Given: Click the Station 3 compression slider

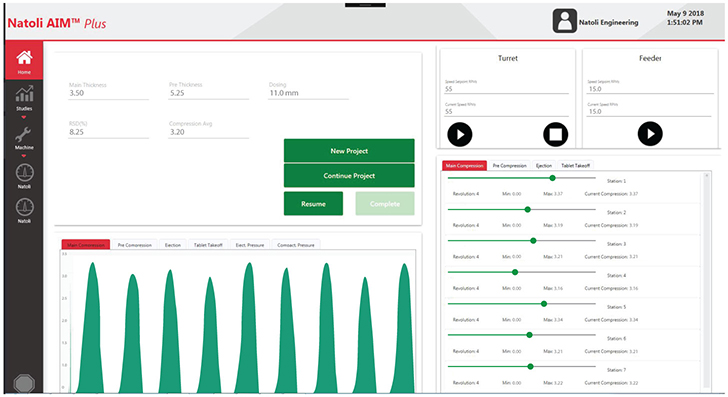Looking at the screenshot, I should [x=521, y=241].
